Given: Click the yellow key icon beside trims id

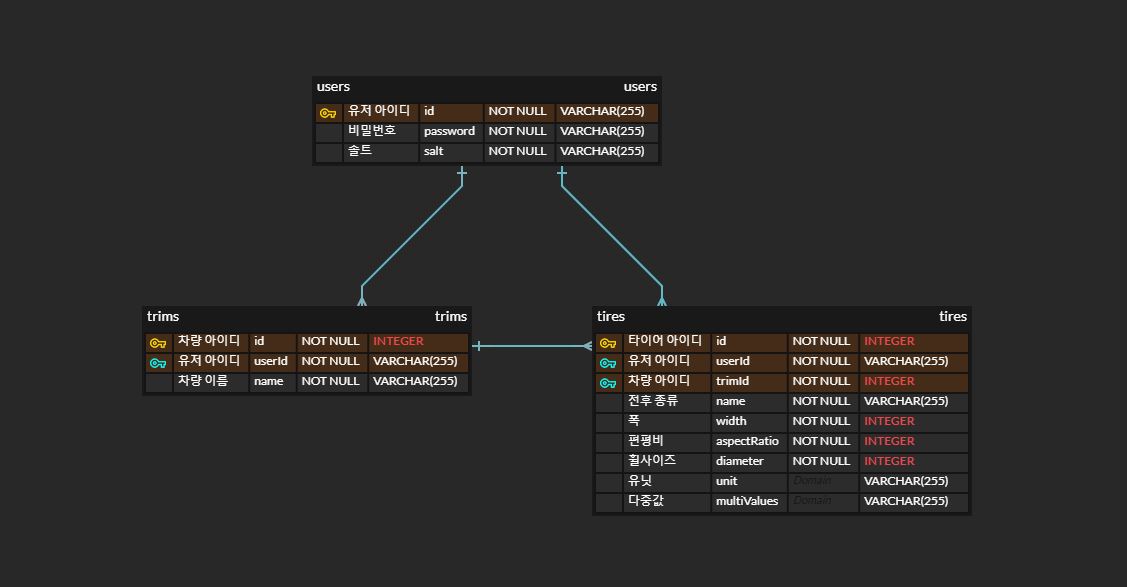Looking at the screenshot, I should click(156, 342).
